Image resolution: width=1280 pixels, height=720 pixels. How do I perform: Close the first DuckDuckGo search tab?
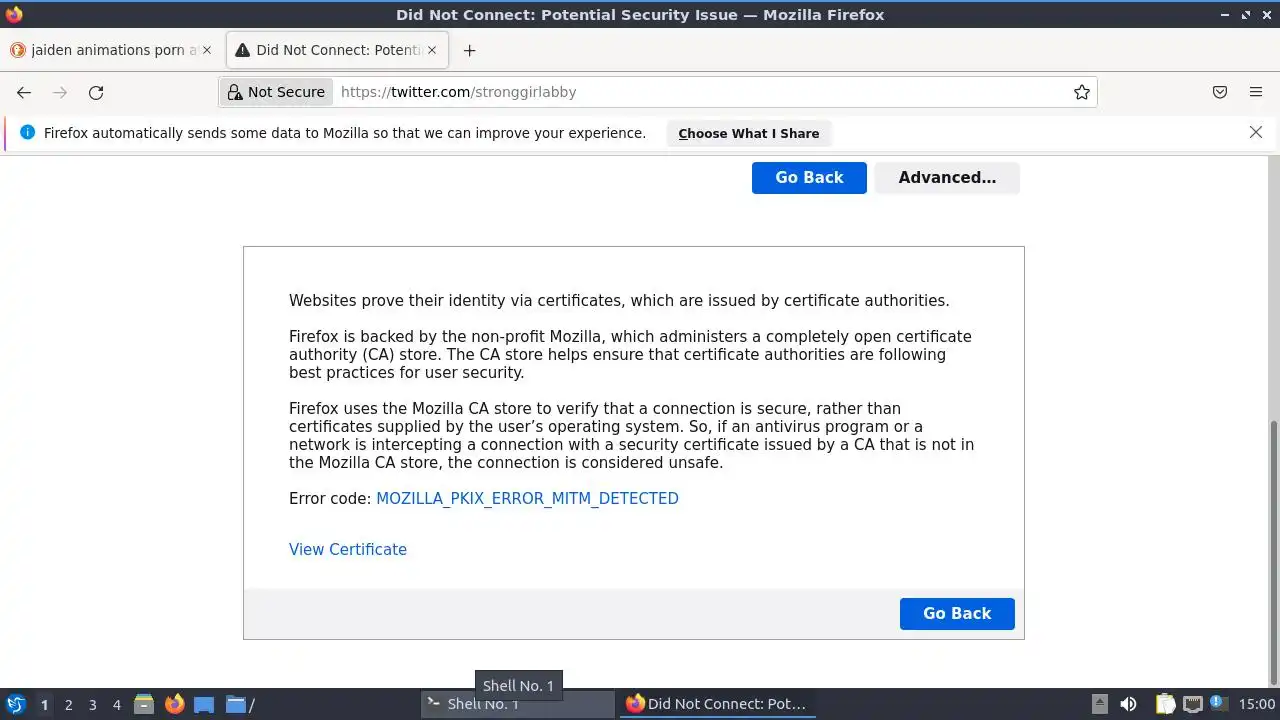[207, 50]
